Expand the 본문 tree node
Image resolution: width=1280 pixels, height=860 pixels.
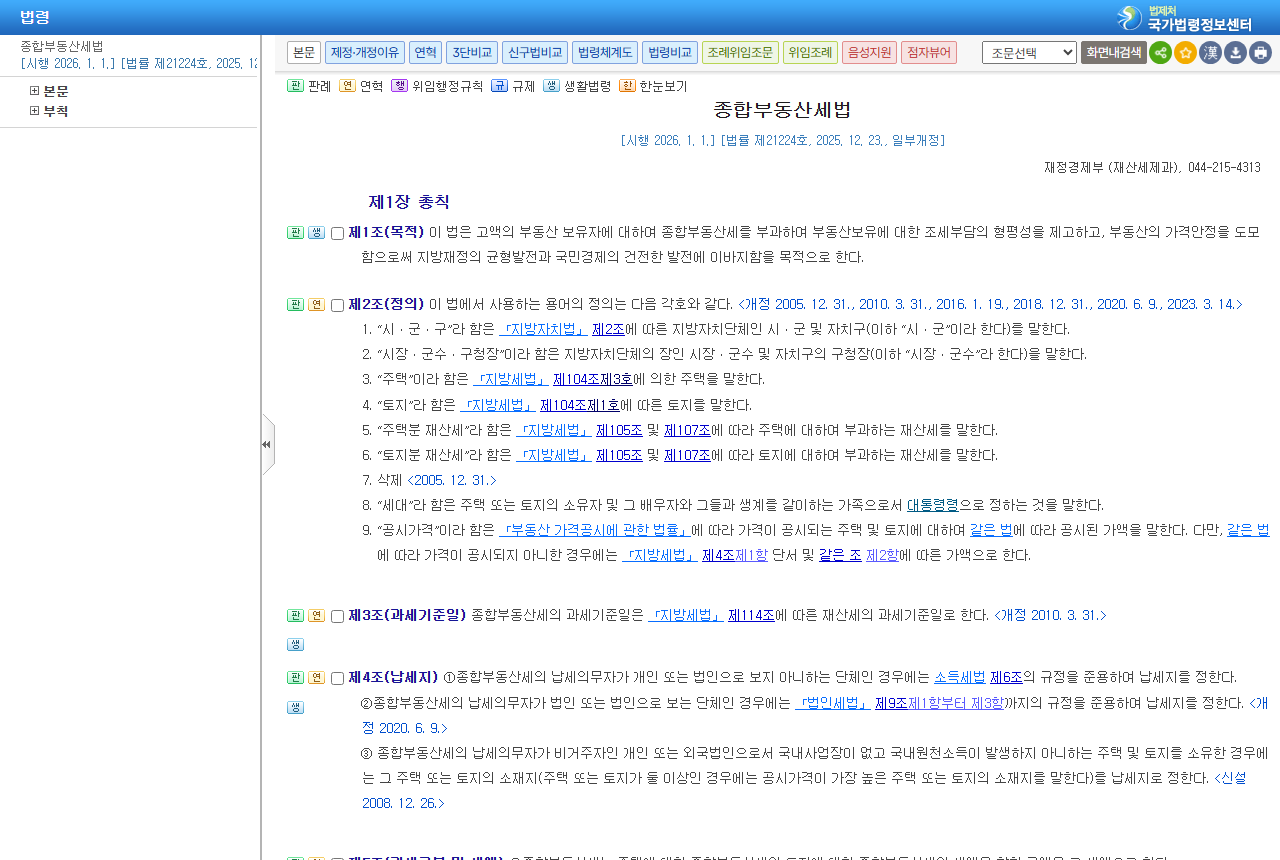coord(35,91)
